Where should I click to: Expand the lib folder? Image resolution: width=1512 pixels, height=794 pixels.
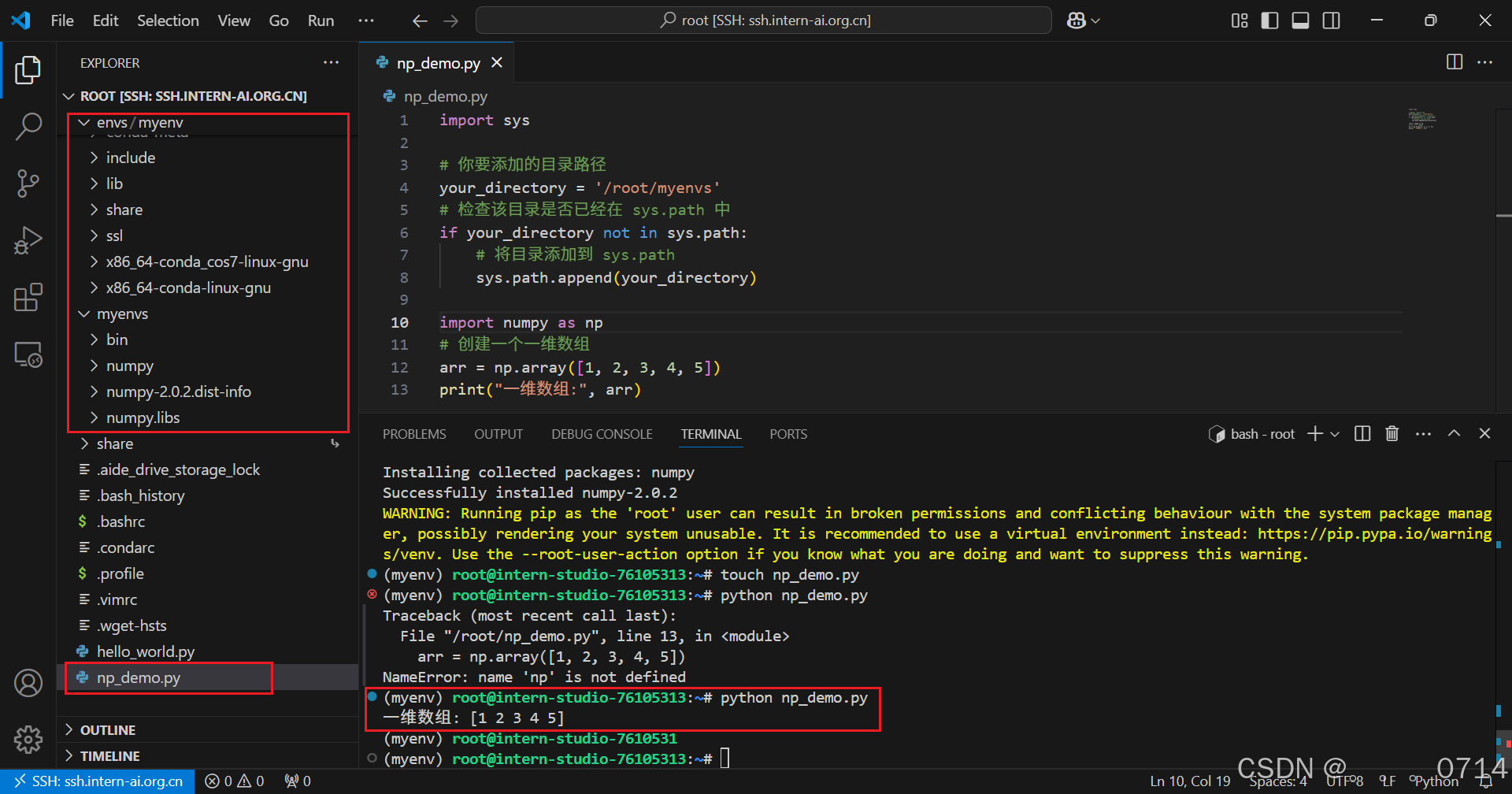tap(209, 184)
